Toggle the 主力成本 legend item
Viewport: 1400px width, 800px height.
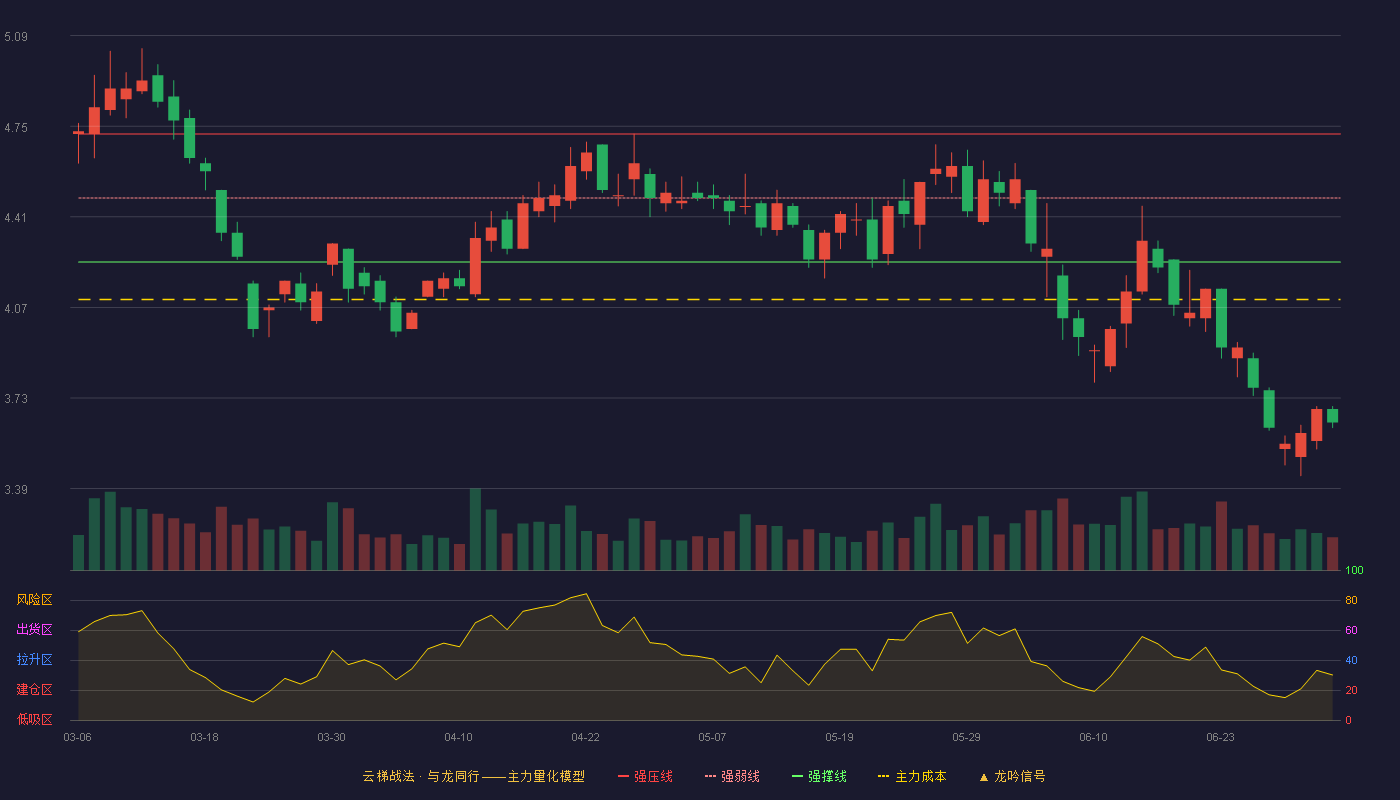912,776
